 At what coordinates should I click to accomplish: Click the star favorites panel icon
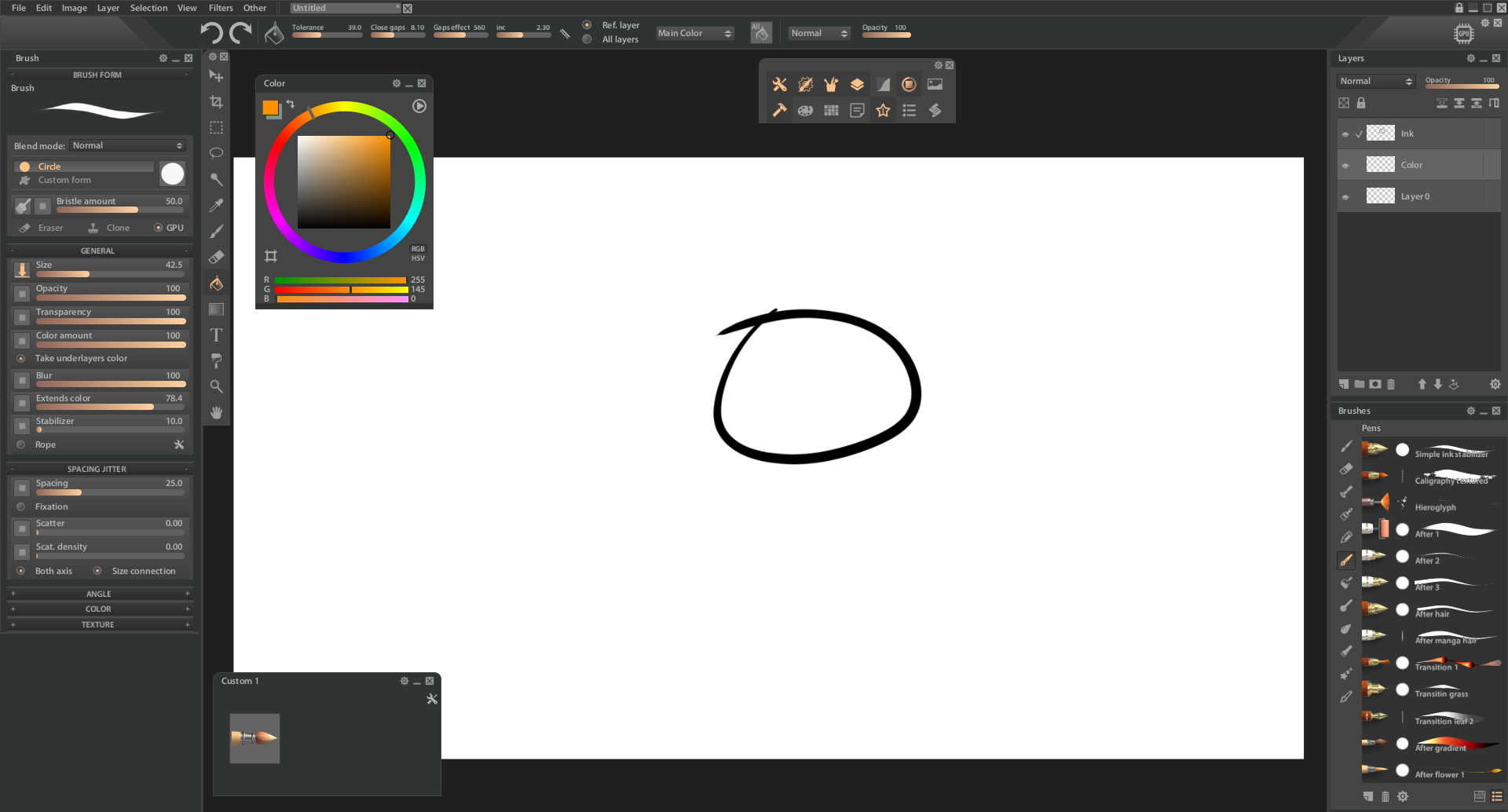[x=883, y=111]
